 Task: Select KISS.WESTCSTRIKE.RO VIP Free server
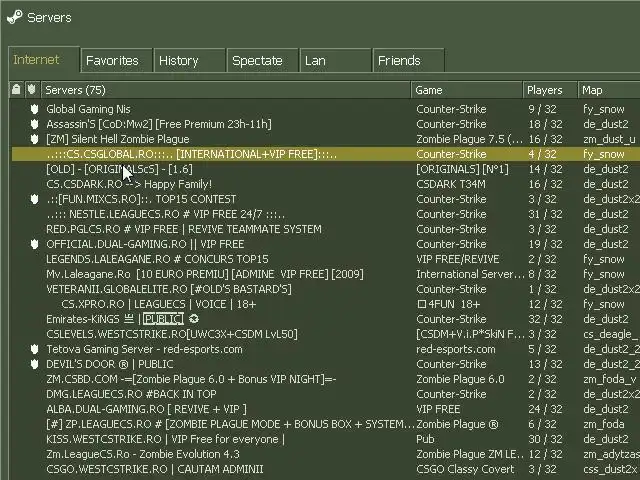pyautogui.click(x=326, y=439)
